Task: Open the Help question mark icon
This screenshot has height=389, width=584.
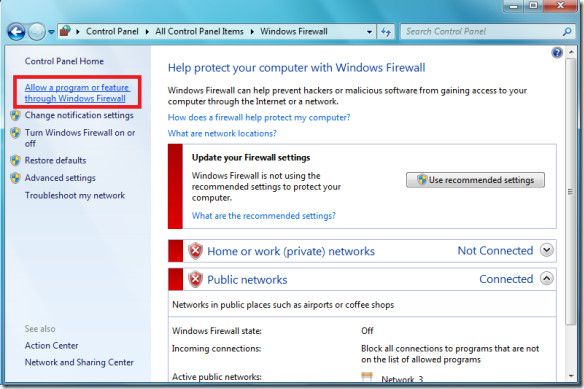Action: [557, 53]
